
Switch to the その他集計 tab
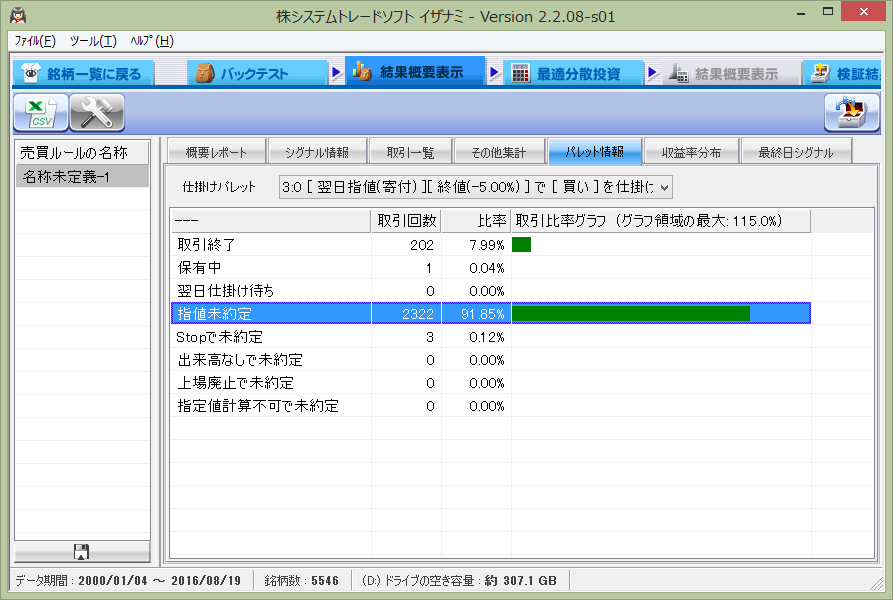coord(499,152)
